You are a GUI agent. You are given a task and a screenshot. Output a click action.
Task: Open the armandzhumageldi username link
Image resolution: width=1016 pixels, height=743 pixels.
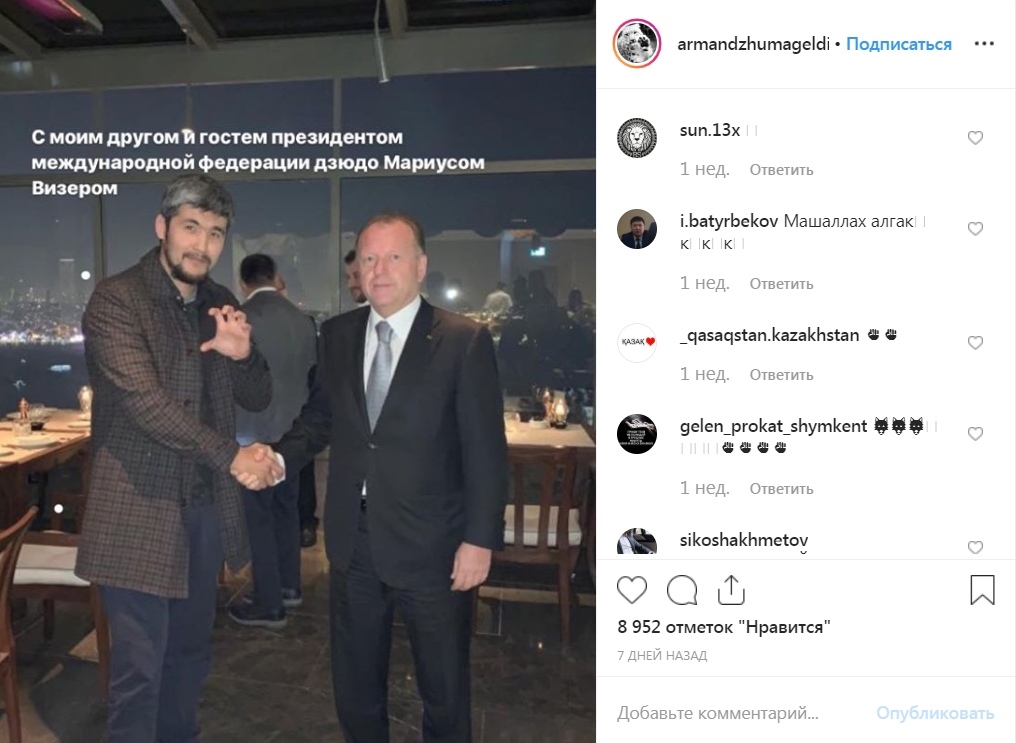tap(754, 43)
